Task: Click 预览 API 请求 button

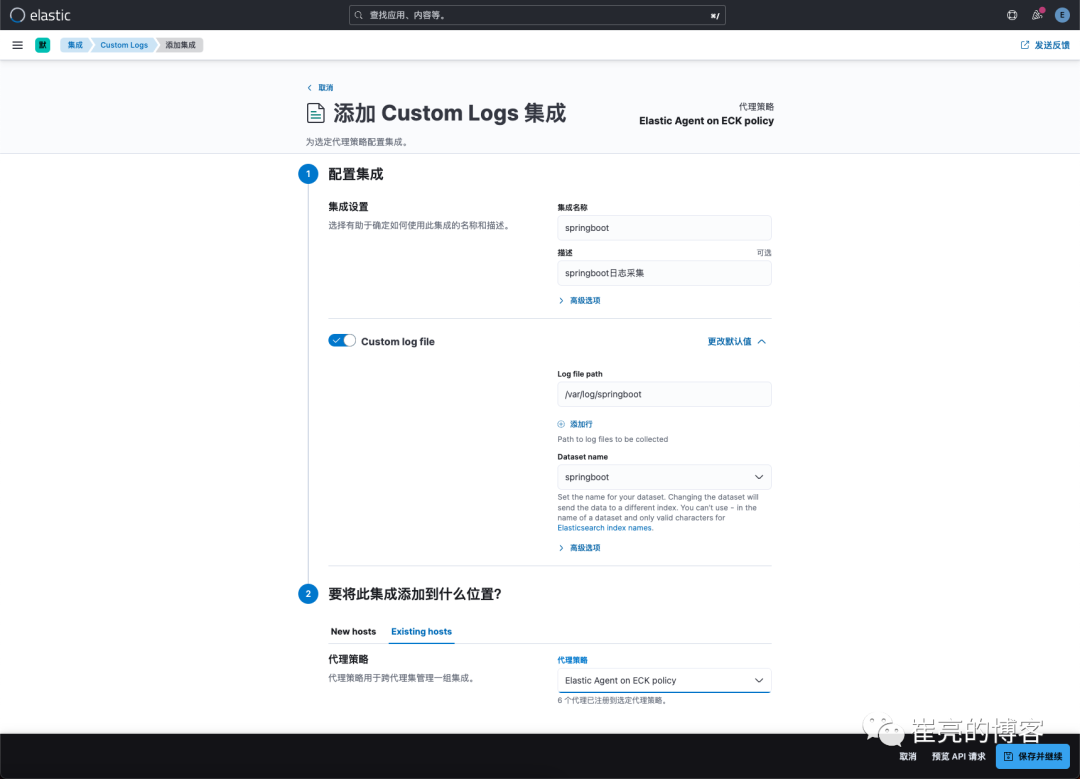Action: point(959,756)
